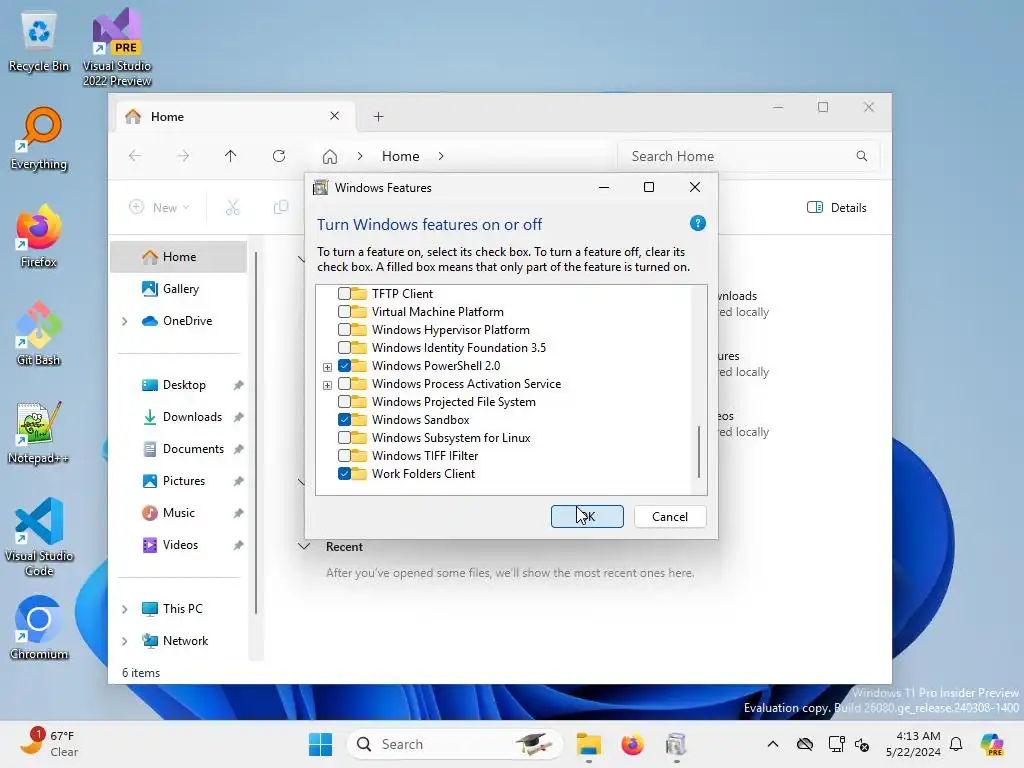The image size is (1024, 768).
Task: Select Home in File Explorer sidebar
Action: (178, 257)
